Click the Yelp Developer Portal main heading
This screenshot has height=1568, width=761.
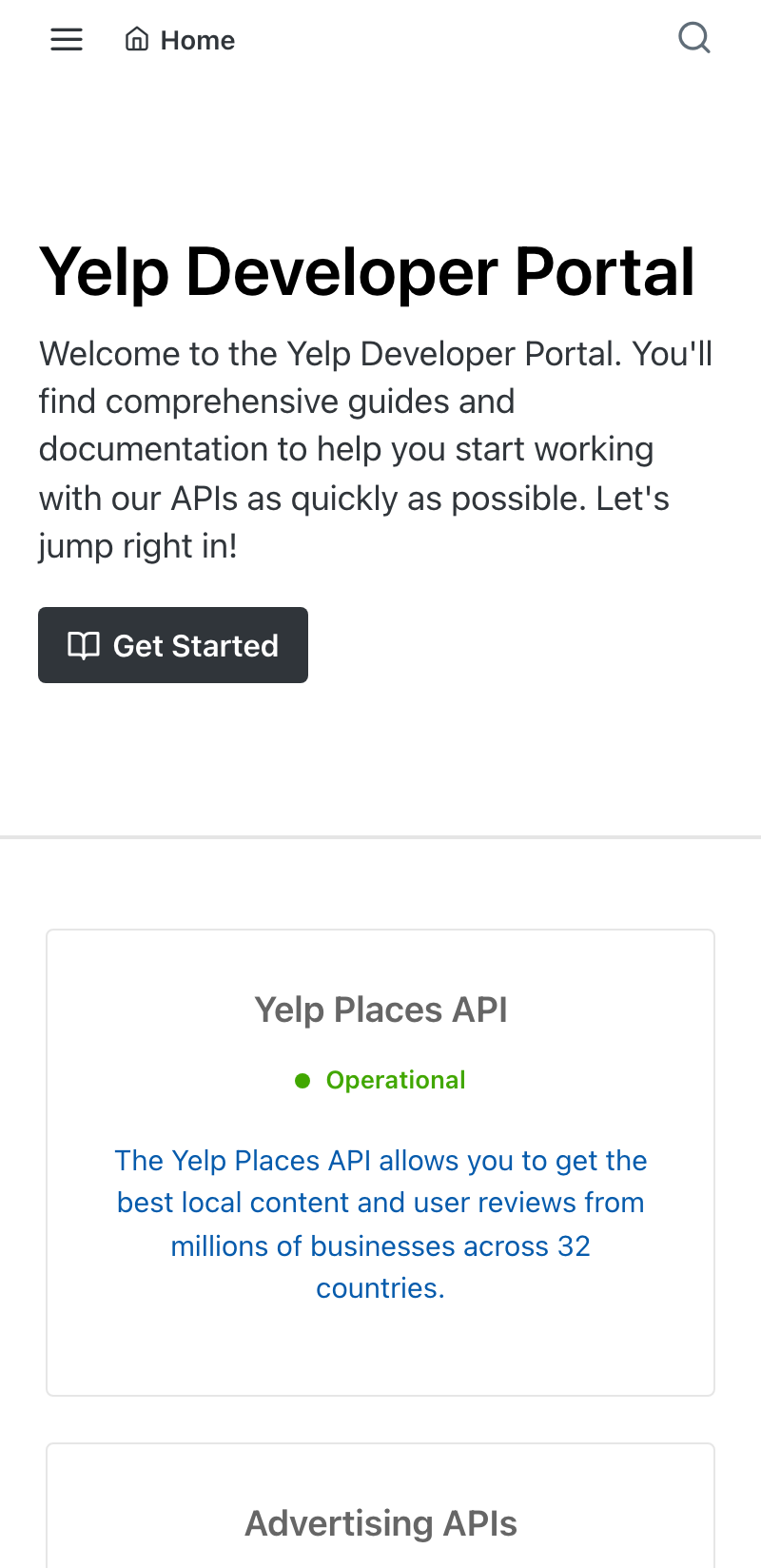point(367,272)
